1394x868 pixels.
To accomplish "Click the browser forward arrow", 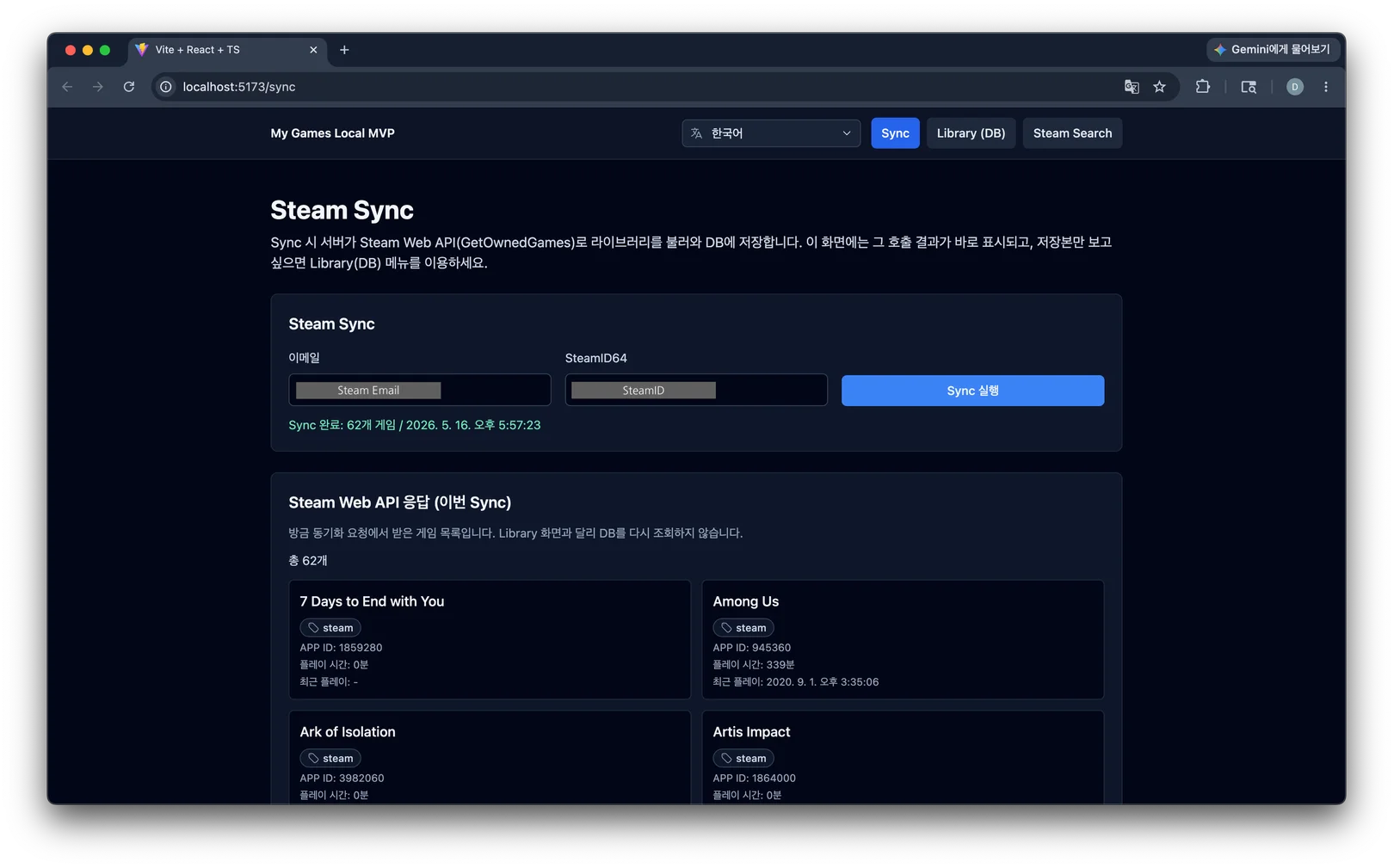I will (98, 87).
